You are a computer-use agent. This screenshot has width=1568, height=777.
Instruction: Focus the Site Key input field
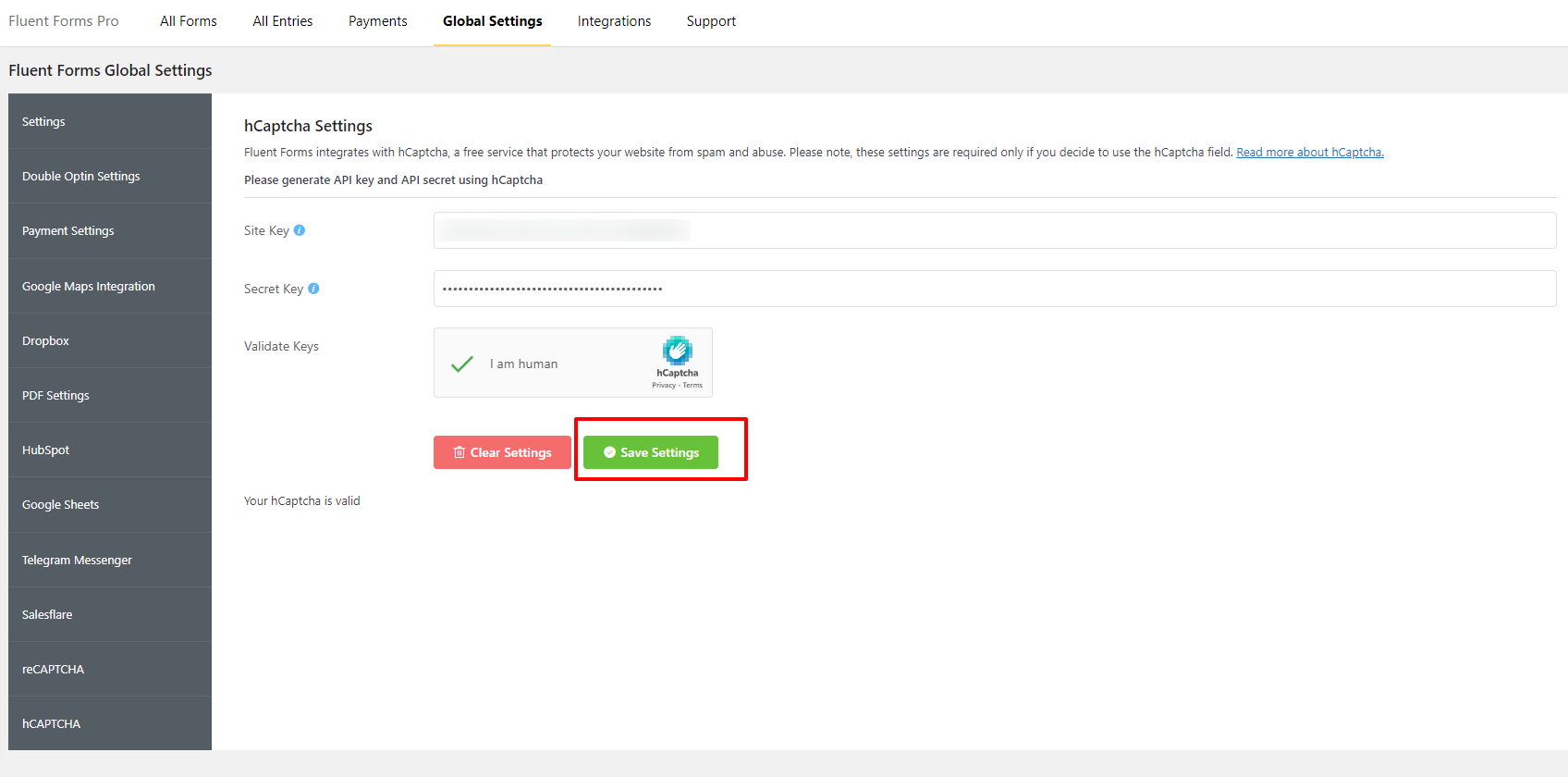[x=995, y=230]
